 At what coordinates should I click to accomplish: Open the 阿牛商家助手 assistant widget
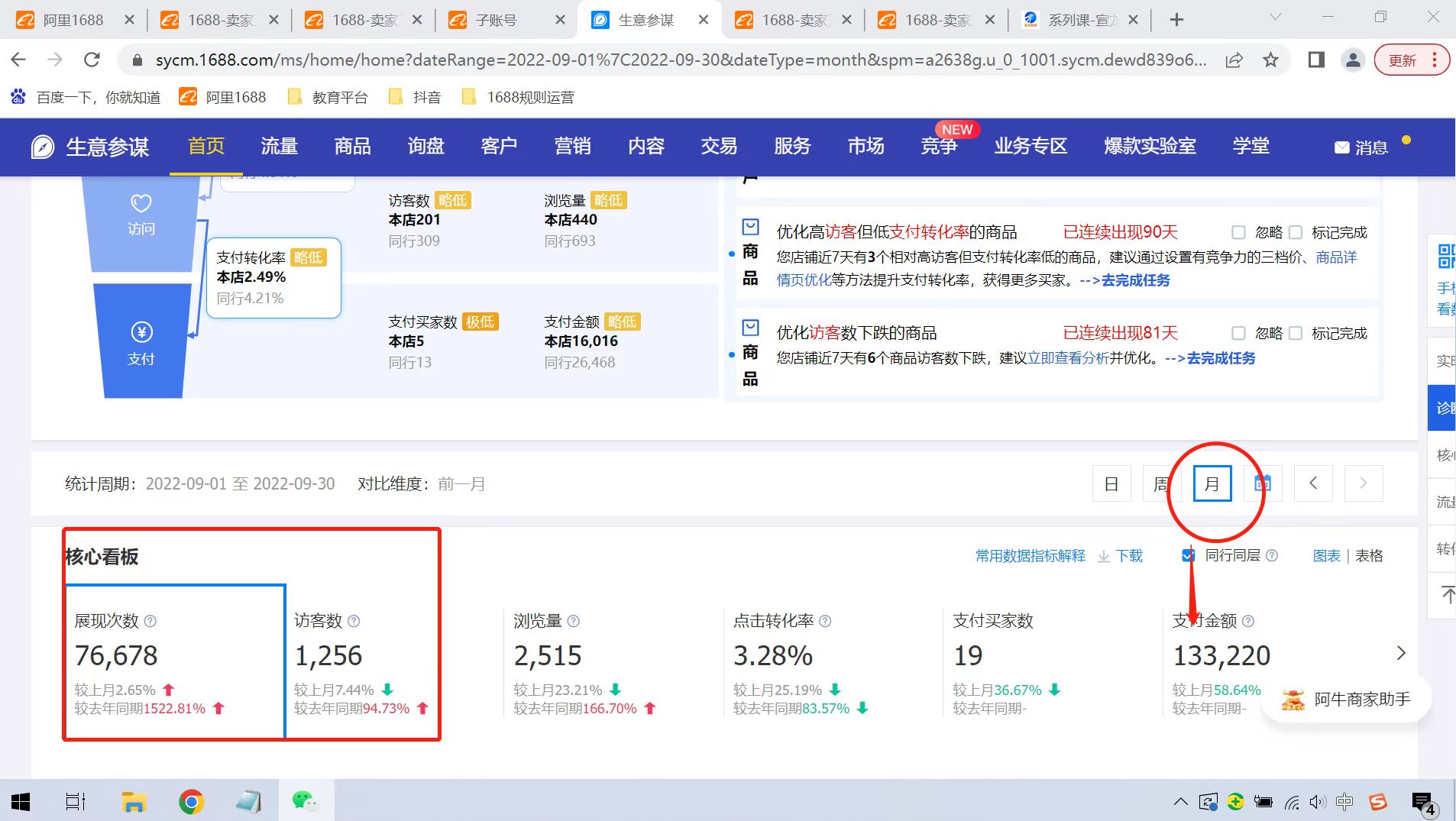(1346, 699)
